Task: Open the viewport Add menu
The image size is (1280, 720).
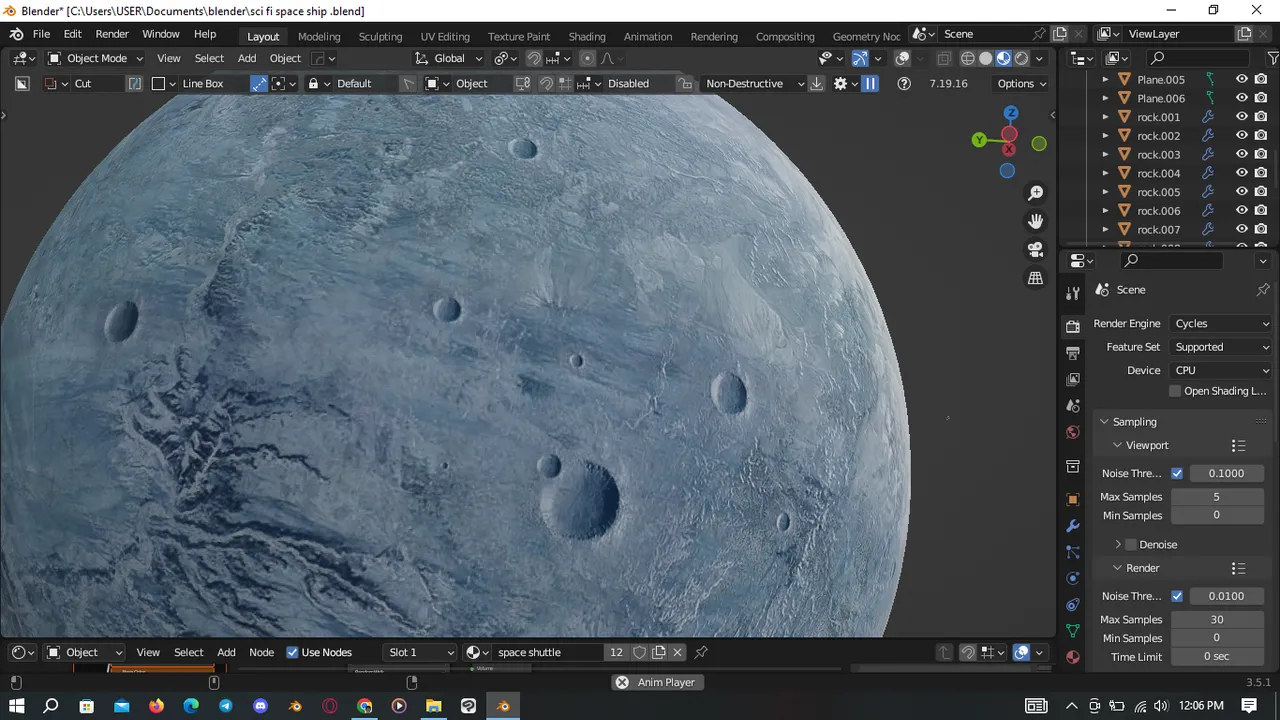Action: point(246,58)
